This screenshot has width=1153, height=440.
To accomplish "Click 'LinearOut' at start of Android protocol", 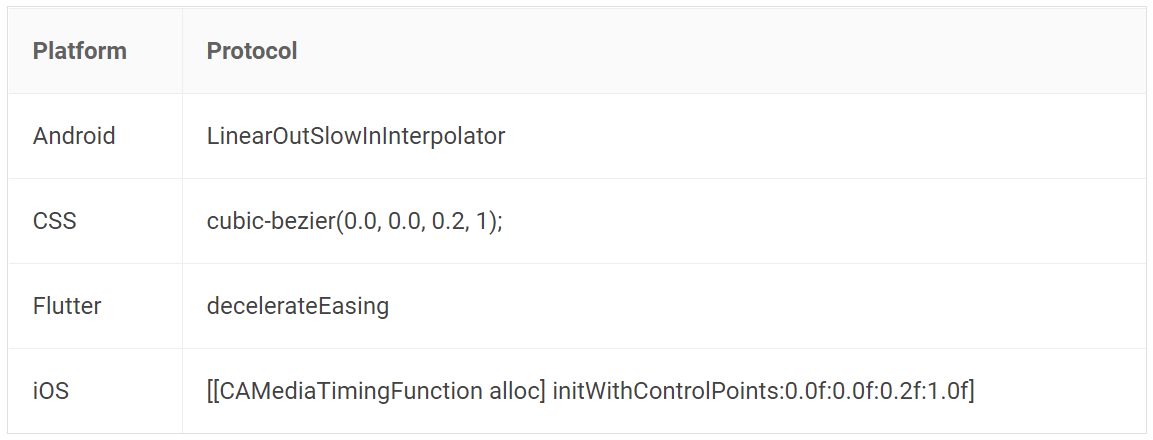I will point(258,136).
